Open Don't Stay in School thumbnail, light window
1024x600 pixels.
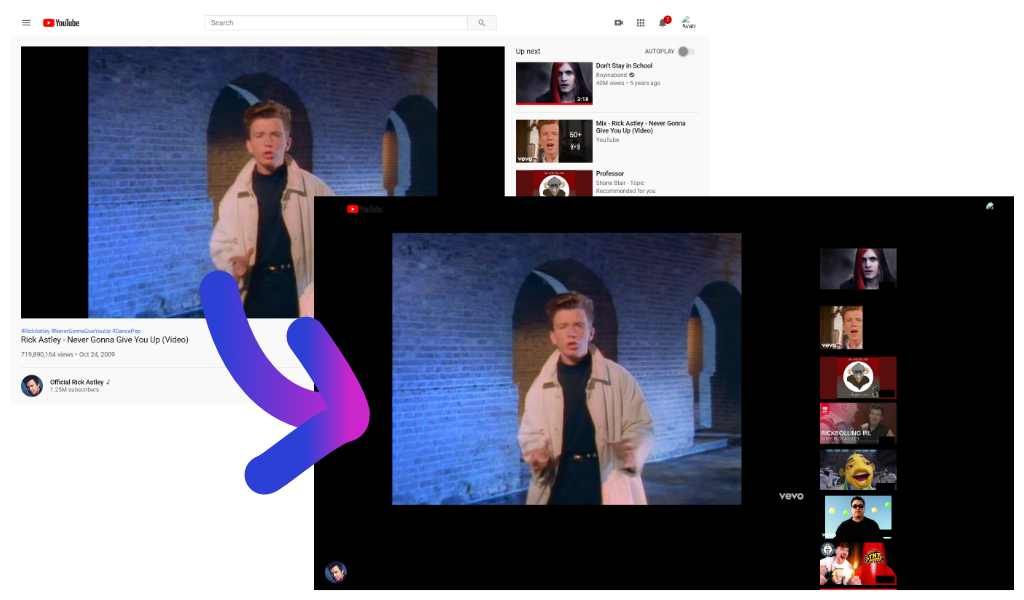pyautogui.click(x=554, y=83)
